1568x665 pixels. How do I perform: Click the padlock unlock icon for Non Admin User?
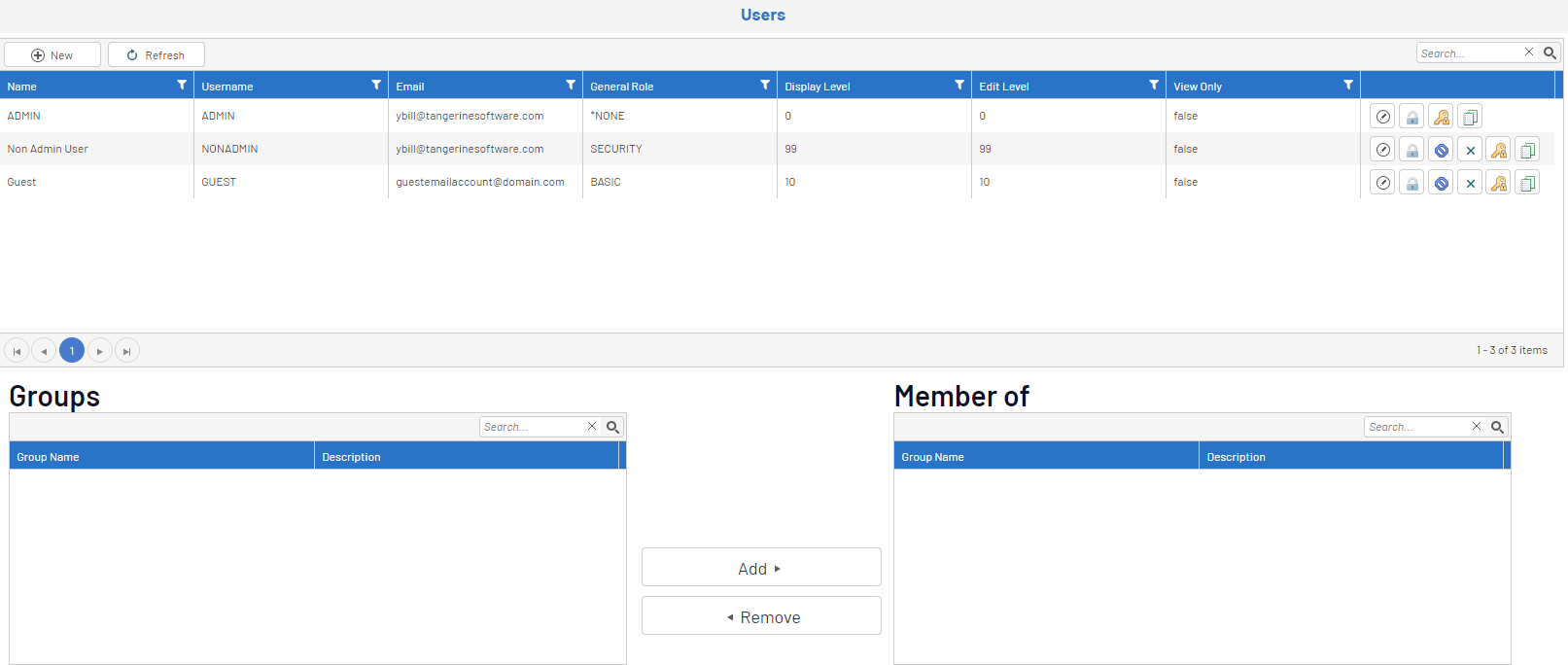pyautogui.click(x=1411, y=150)
